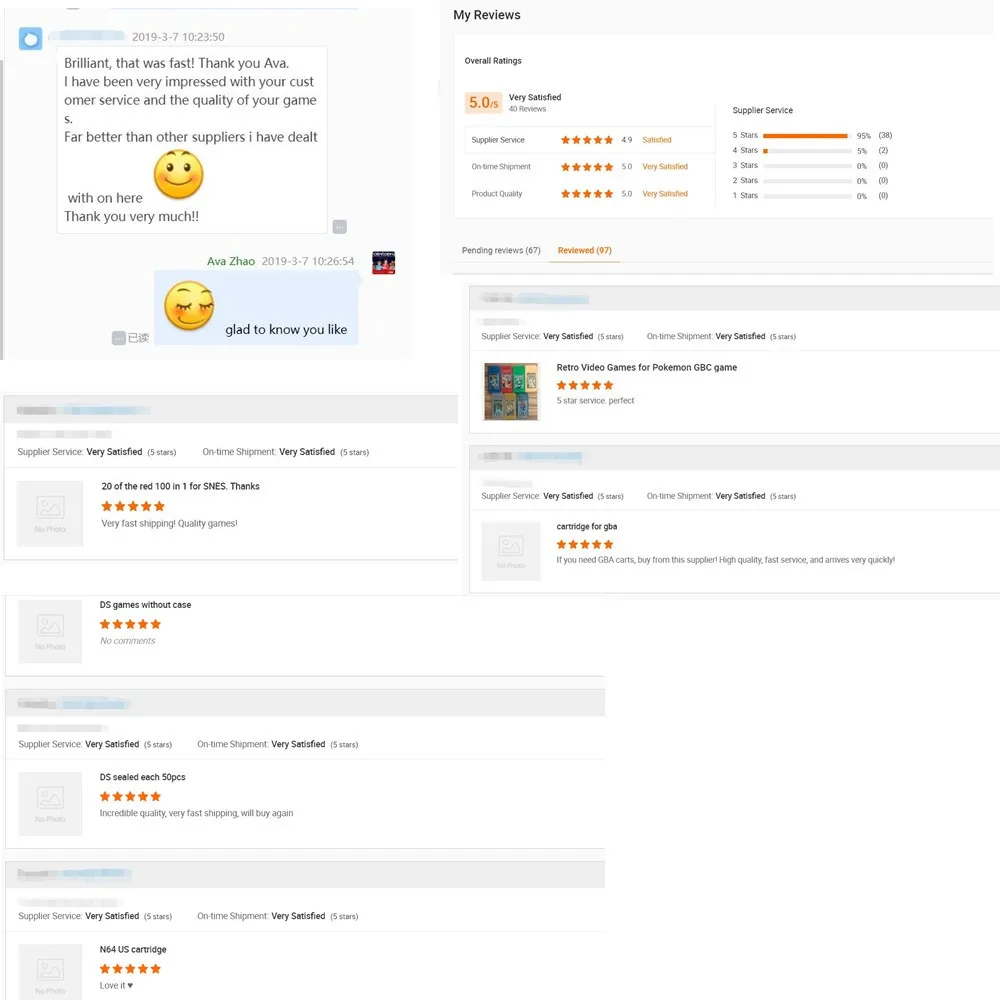
Task: Click the N64 US cartridge review title
Action: coord(133,949)
